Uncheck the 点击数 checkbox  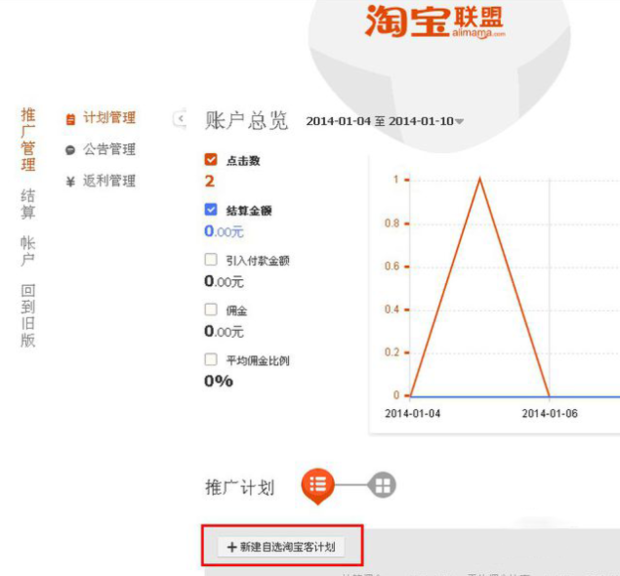[211, 159]
